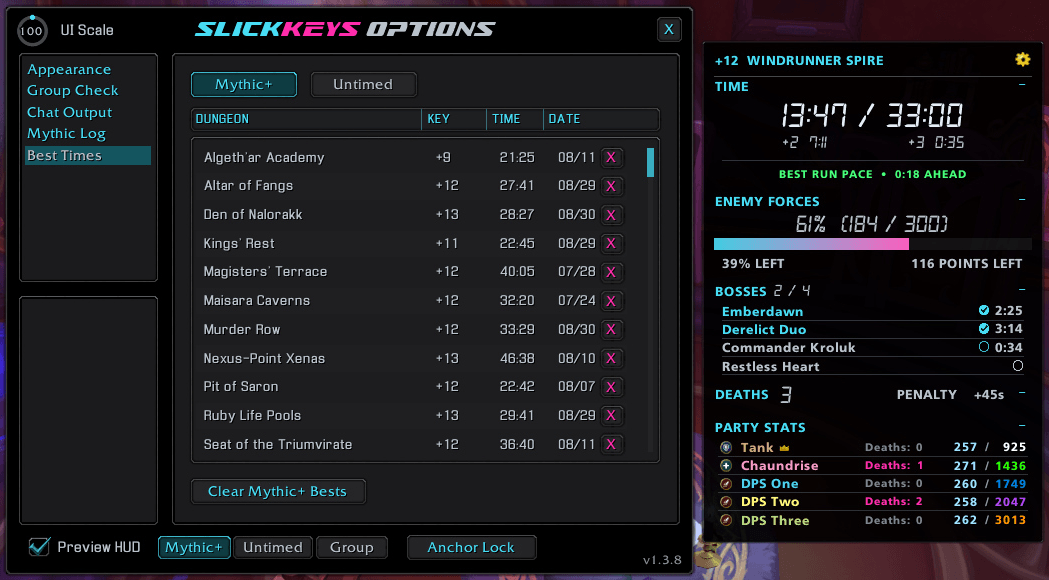
Task: Delete the Seat of the Triumvirate time
Action: point(611,444)
